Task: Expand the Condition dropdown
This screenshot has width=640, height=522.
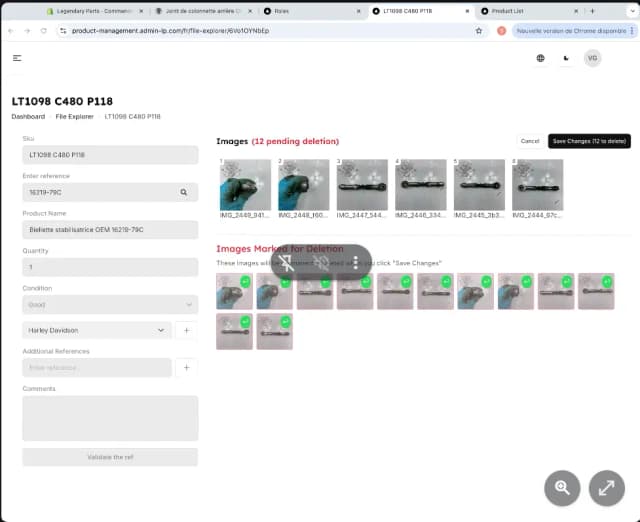Action: (110, 304)
